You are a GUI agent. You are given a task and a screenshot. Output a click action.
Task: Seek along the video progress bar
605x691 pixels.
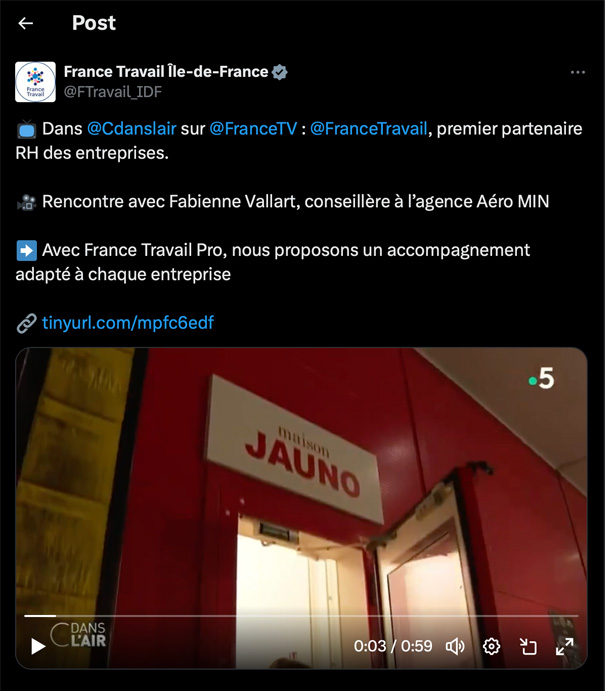[x=301, y=616]
